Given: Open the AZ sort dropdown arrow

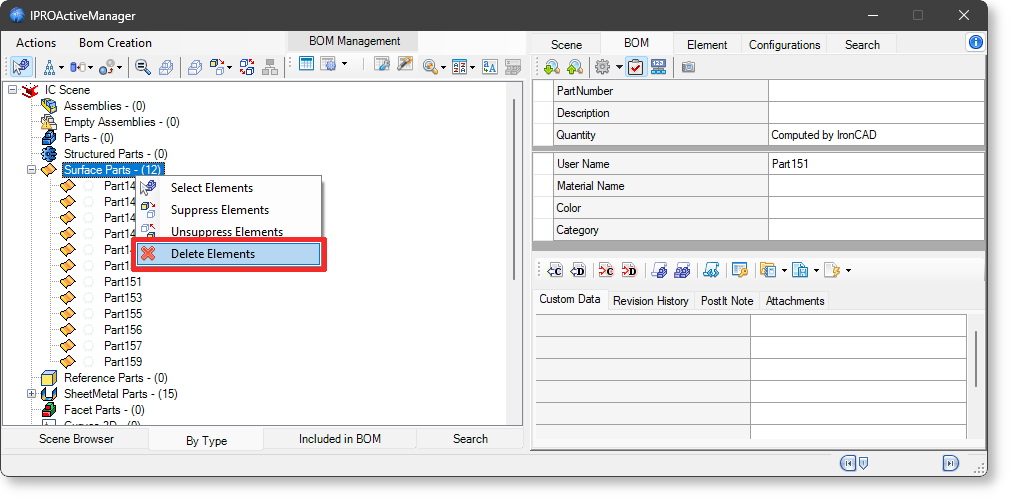Looking at the screenshot, I should [473, 66].
